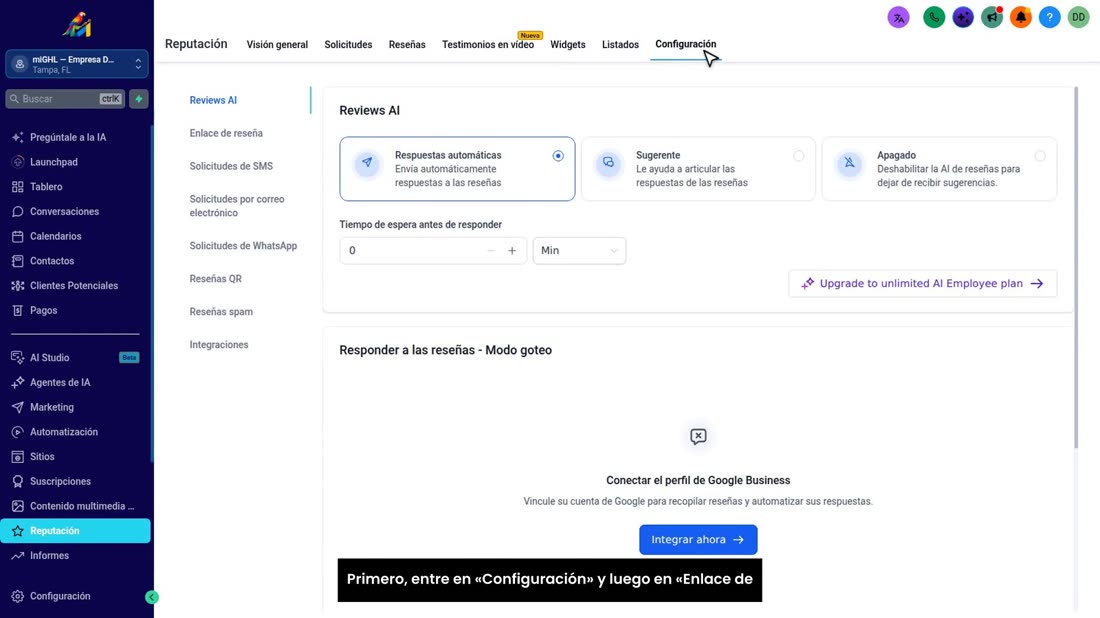
Task: Increase wait time with plus button
Action: tap(512, 250)
